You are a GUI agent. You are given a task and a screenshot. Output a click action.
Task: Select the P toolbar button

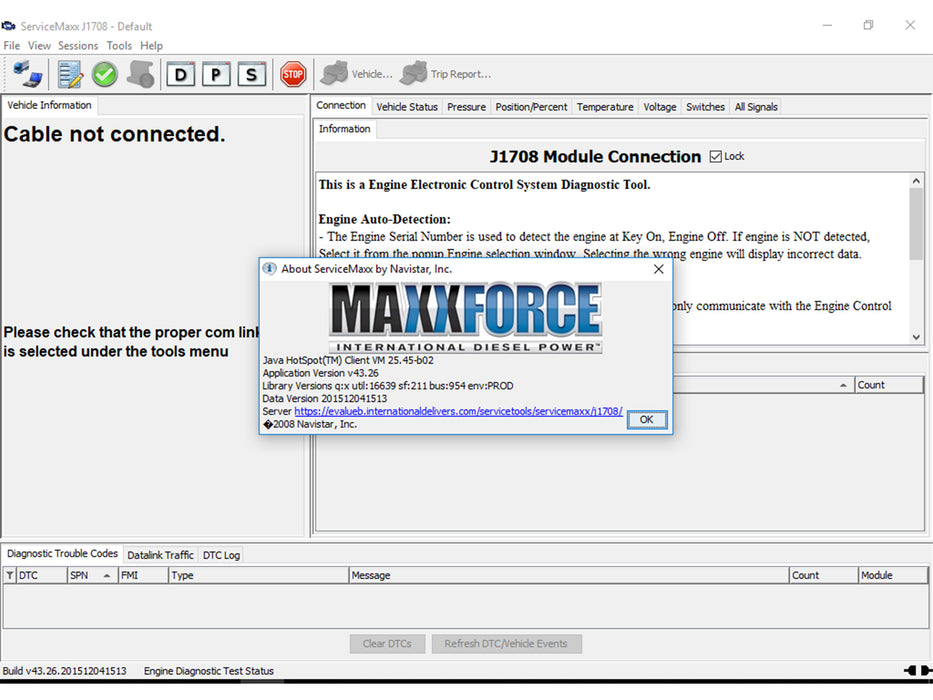coord(216,74)
